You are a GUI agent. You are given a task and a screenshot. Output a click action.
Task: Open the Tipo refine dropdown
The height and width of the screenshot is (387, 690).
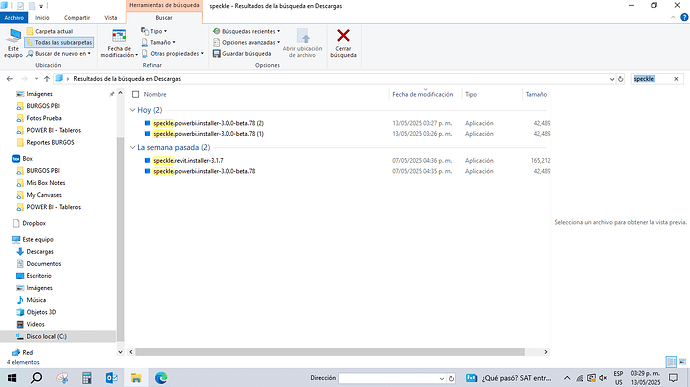[x=154, y=31]
